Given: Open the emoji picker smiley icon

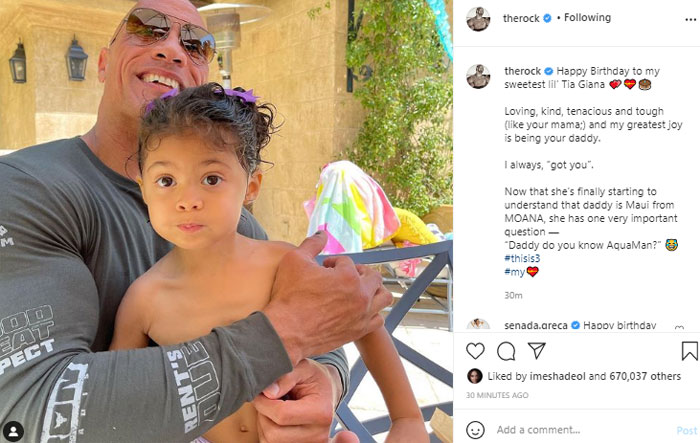Looking at the screenshot, I should 475,430.
